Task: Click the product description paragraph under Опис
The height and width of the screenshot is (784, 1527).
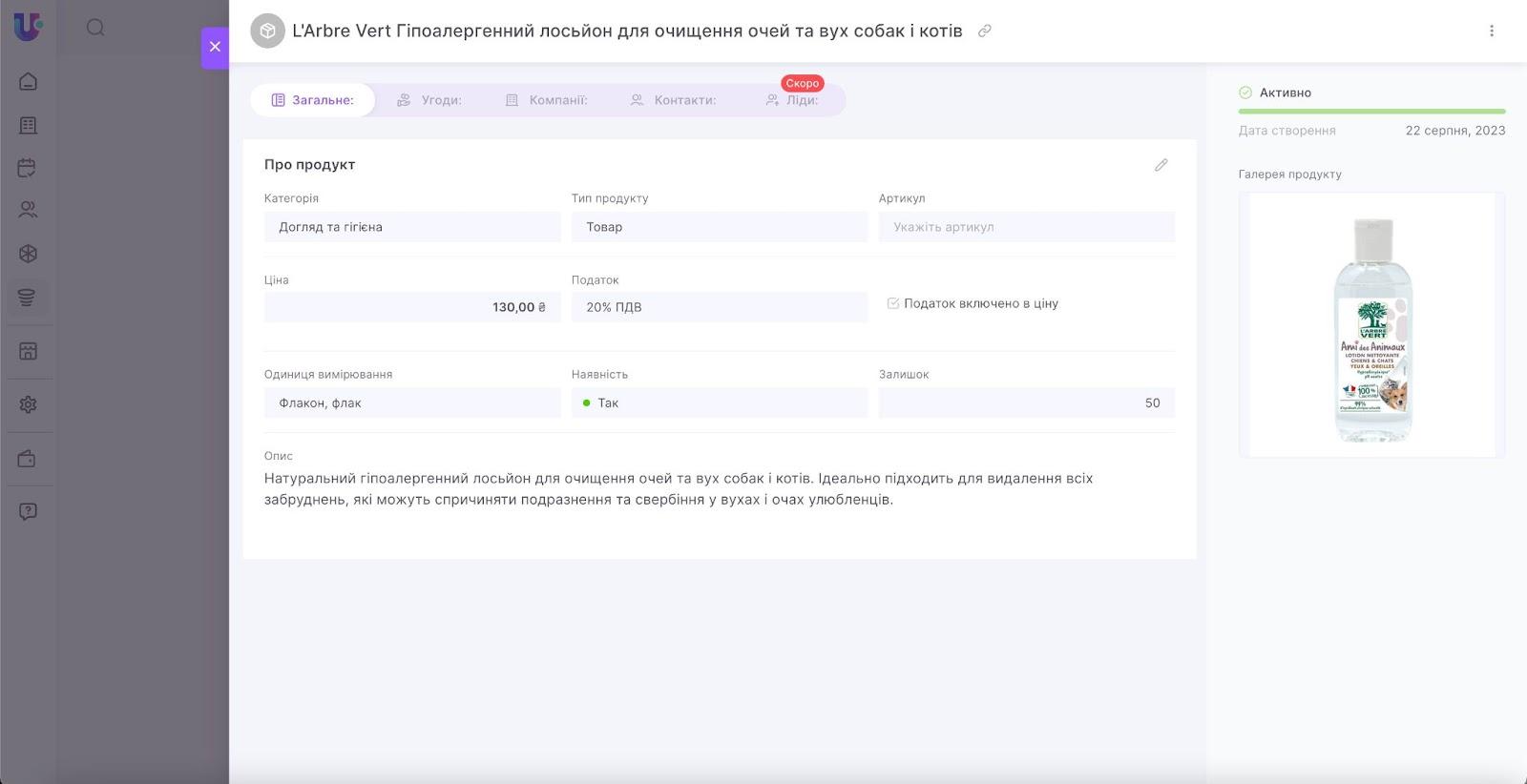Action: tap(679, 488)
